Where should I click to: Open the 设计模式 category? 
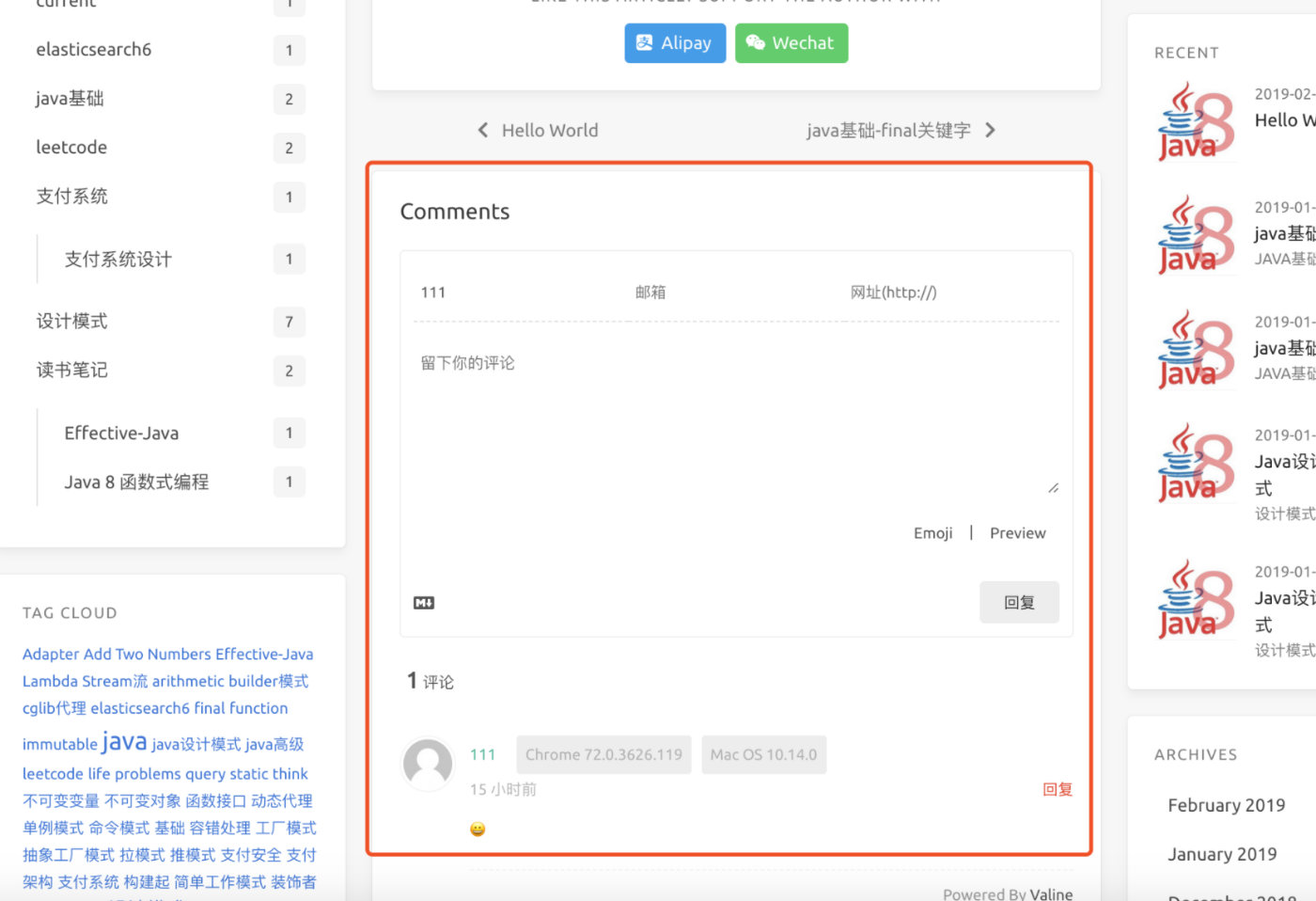point(71,322)
